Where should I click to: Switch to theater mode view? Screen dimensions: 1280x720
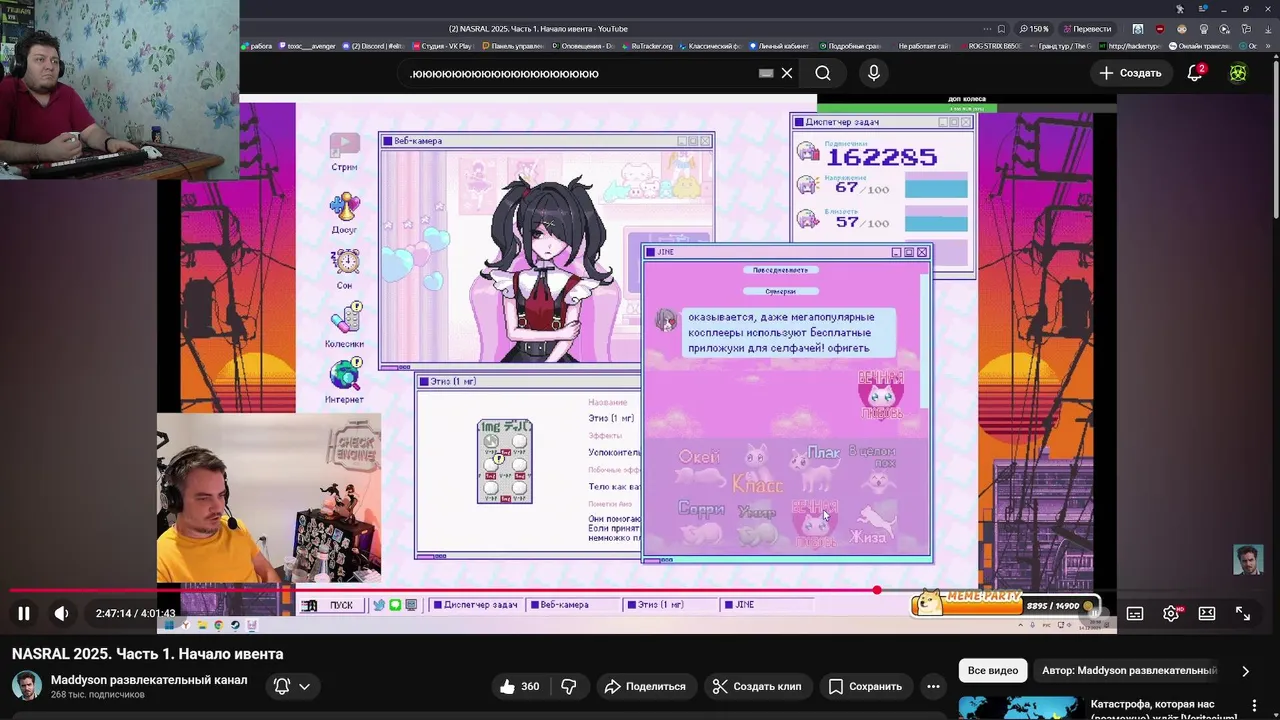pos(1207,613)
